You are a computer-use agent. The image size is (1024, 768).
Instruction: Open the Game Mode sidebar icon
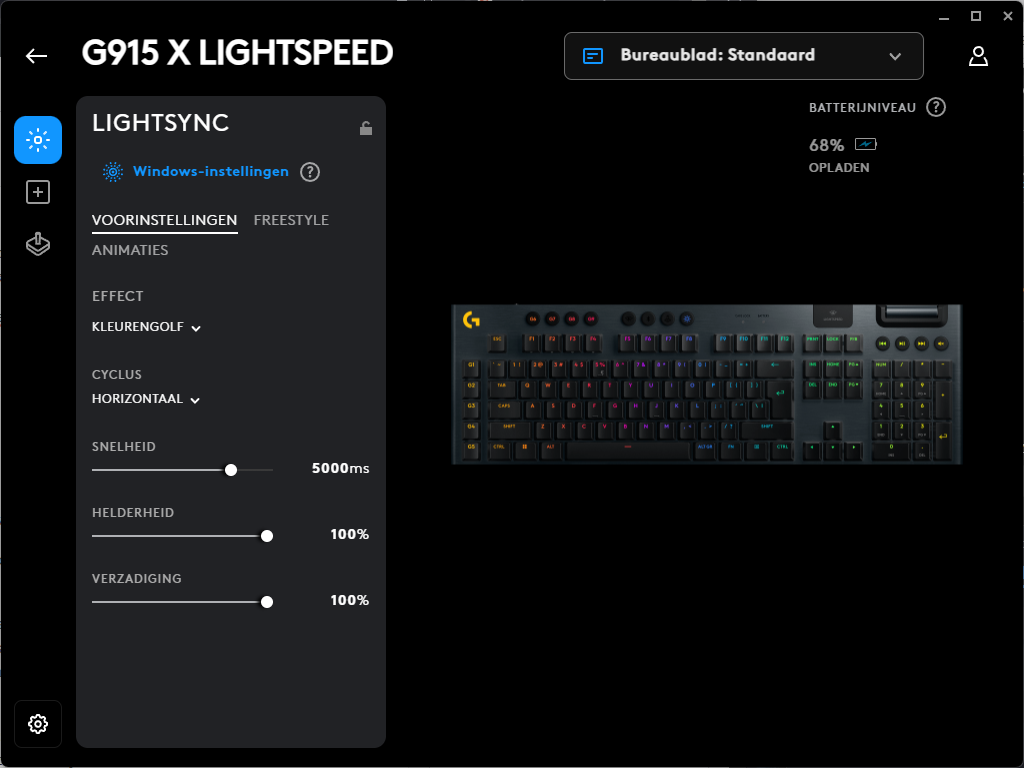pos(38,244)
